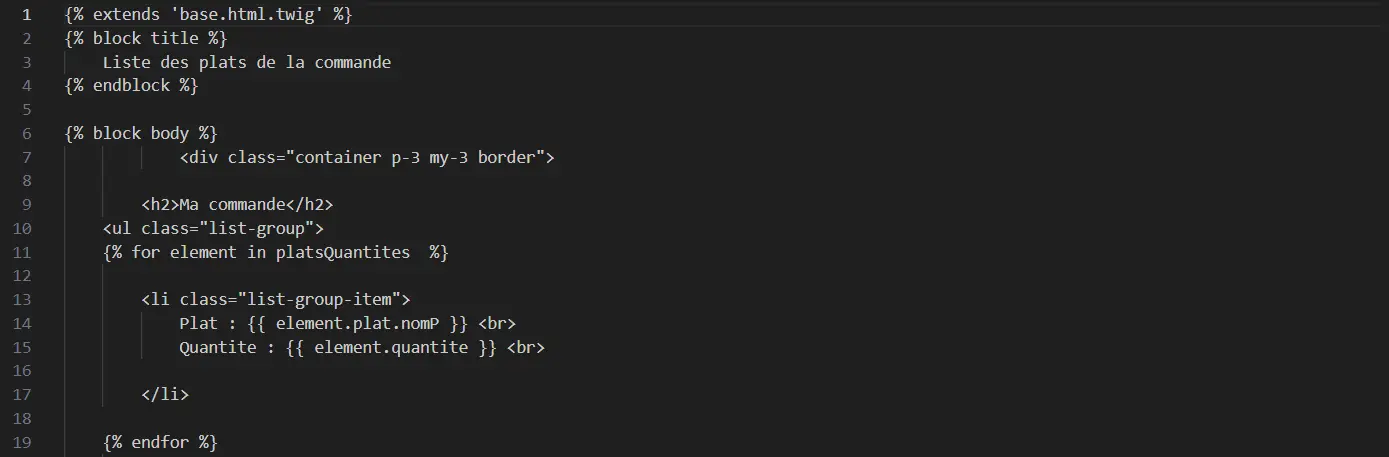
Task: Click line number 6 in gutter
Action: coord(26,133)
